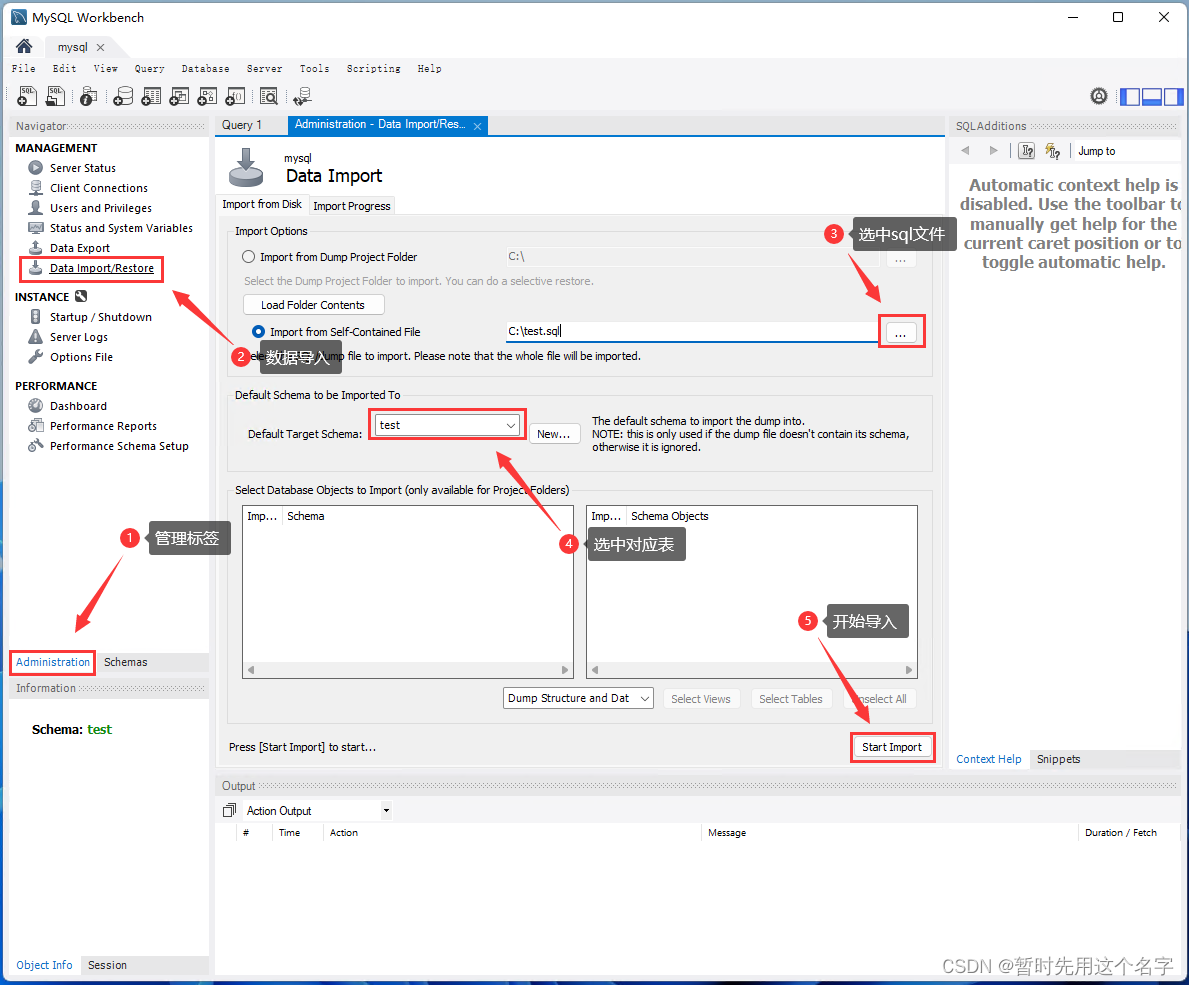Open the Scripting menu
This screenshot has height=985, width=1189.
coord(374,68)
